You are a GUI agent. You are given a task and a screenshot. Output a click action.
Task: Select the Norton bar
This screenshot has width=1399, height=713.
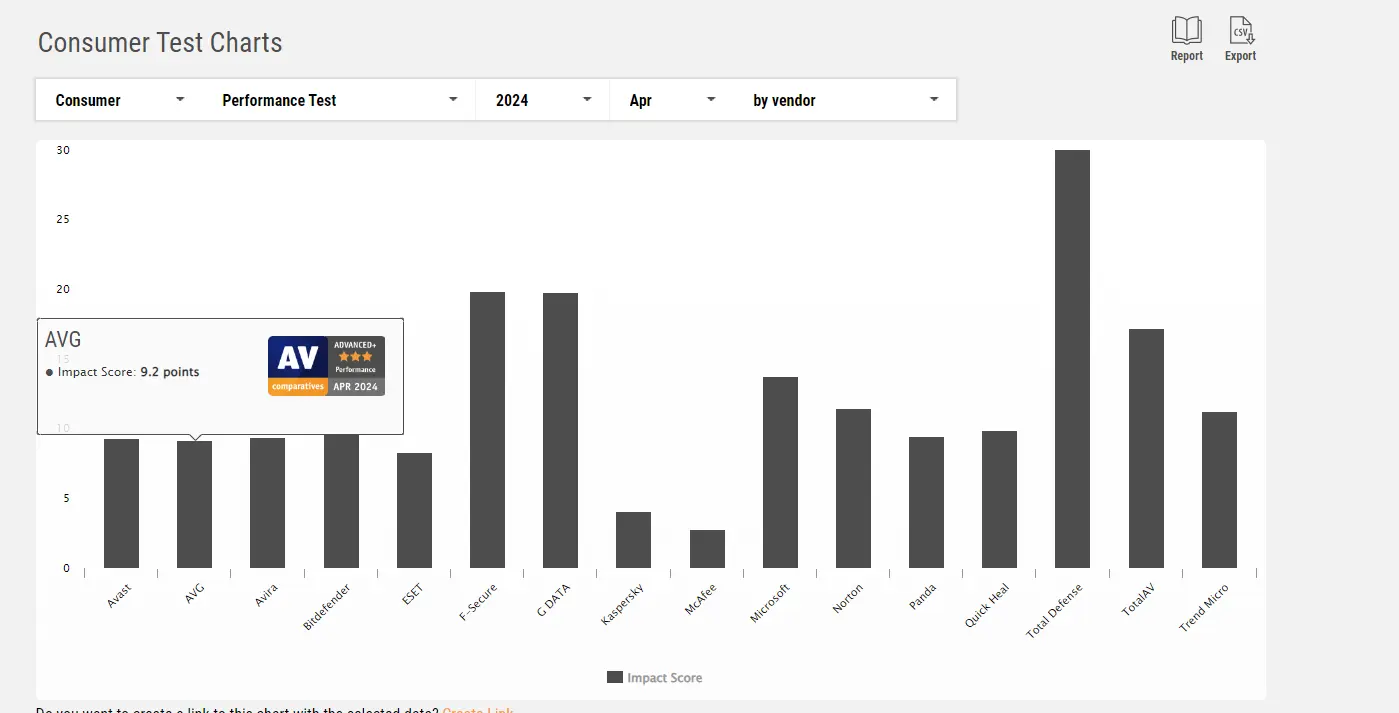(853, 489)
